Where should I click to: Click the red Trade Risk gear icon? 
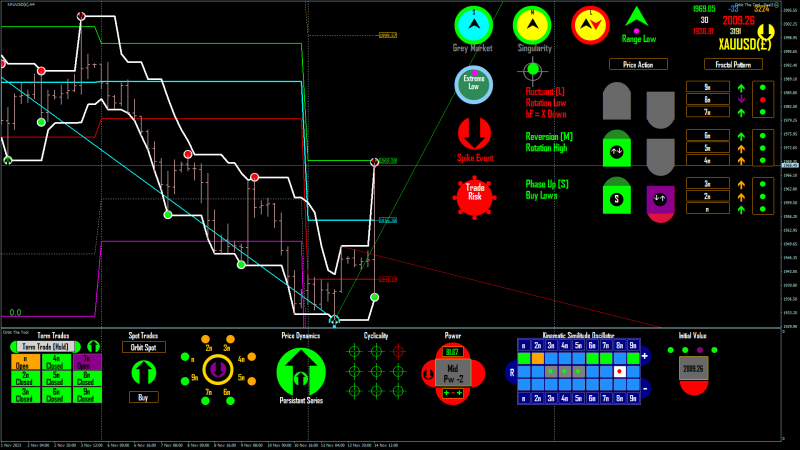(x=474, y=197)
